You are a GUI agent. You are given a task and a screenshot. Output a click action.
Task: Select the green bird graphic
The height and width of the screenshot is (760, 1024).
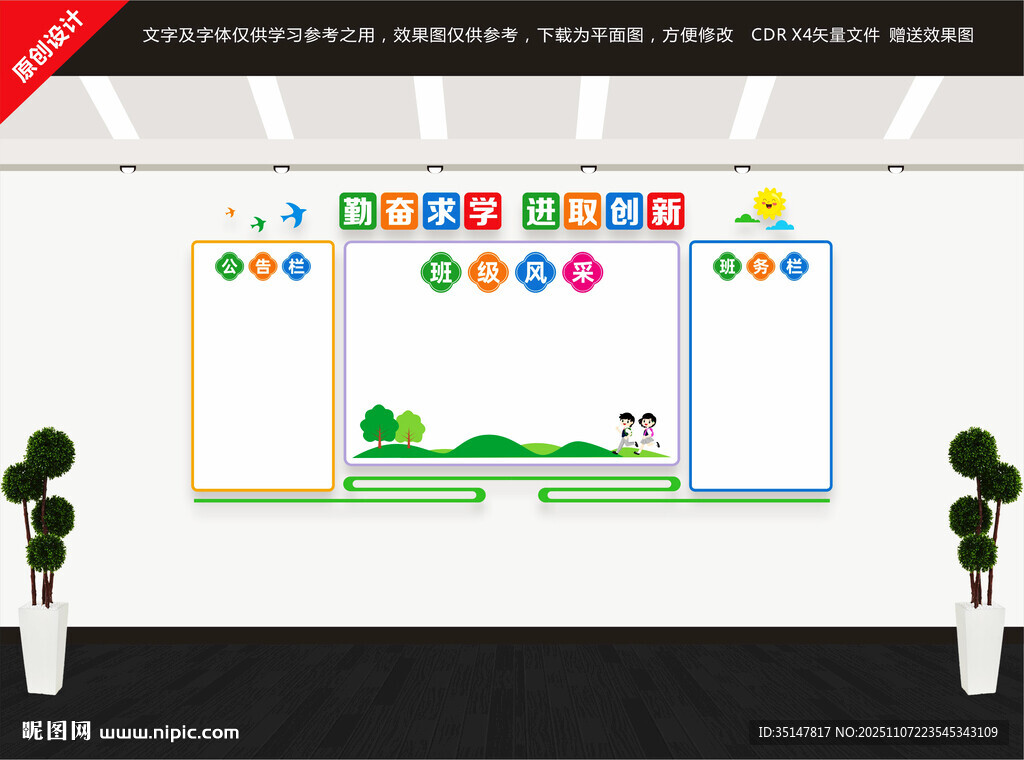tap(259, 224)
